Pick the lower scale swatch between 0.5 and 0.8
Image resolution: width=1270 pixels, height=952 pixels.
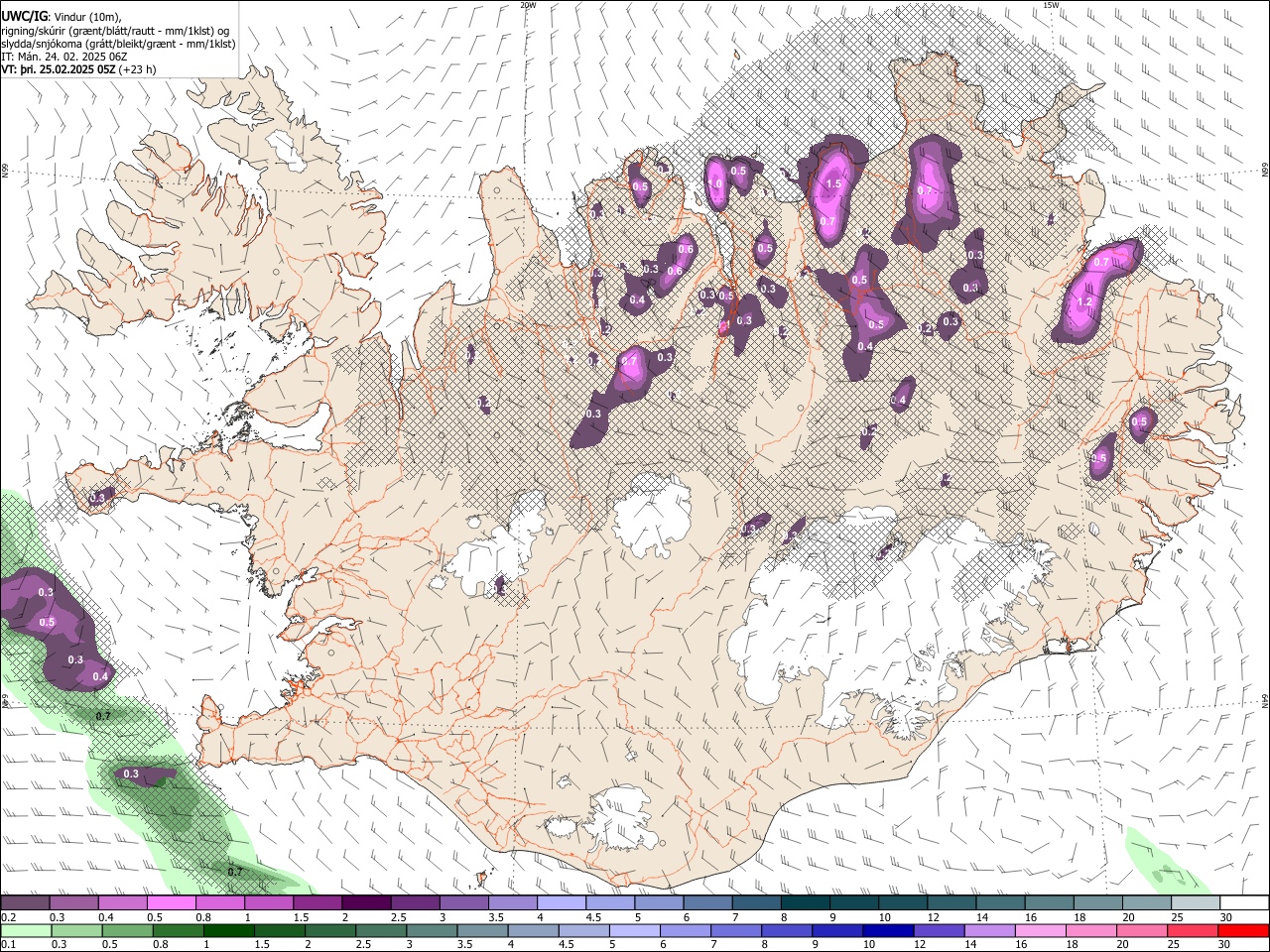click(127, 930)
